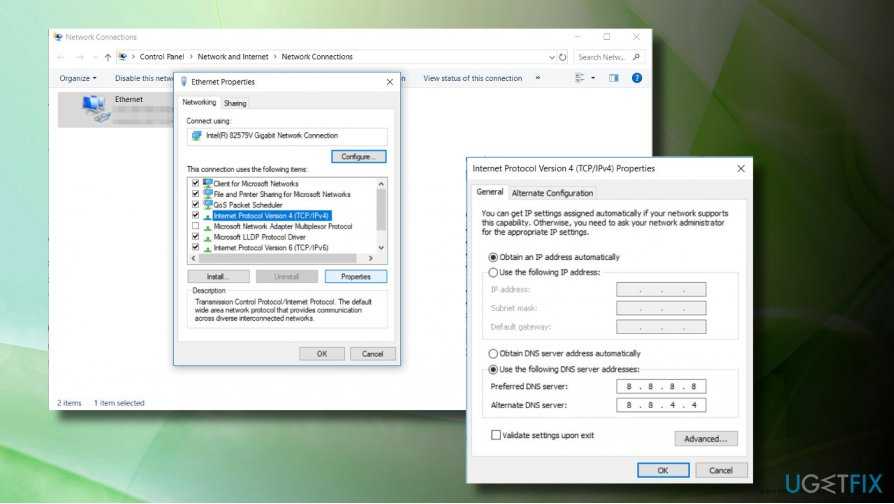This screenshot has height=504, width=894.
Task: Uncheck Client for Microsoft Networks checkbox
Action: [x=196, y=184]
